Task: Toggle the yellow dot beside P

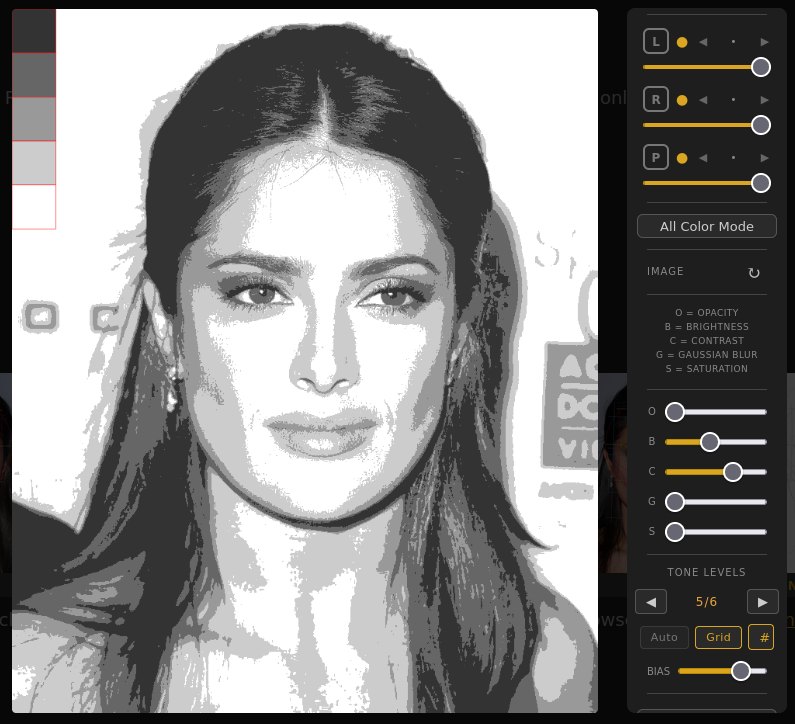Action: (x=682, y=159)
